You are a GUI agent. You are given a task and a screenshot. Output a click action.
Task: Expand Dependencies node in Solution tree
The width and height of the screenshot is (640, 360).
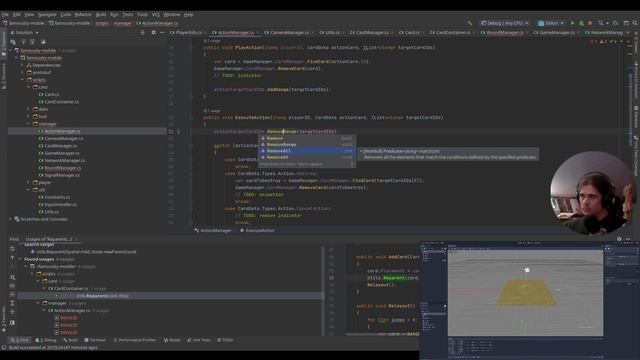point(22,65)
